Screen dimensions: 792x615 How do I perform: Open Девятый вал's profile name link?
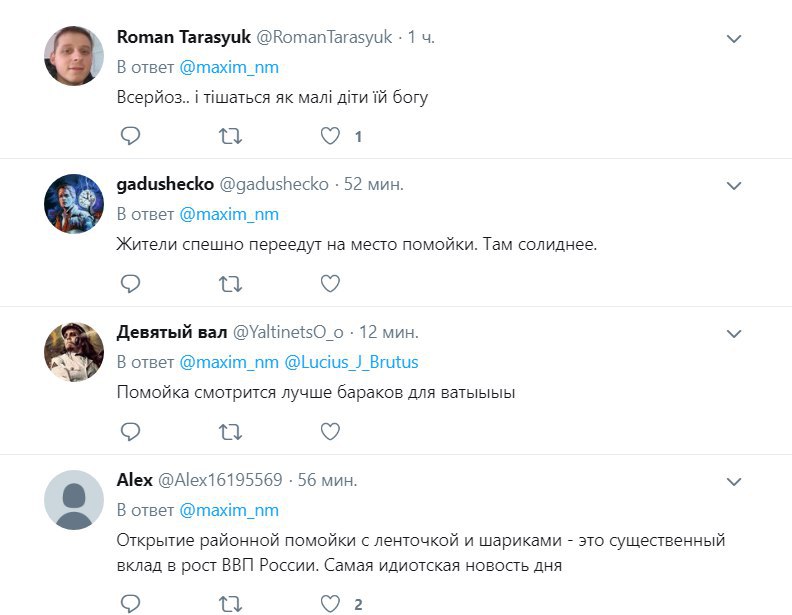[171, 332]
